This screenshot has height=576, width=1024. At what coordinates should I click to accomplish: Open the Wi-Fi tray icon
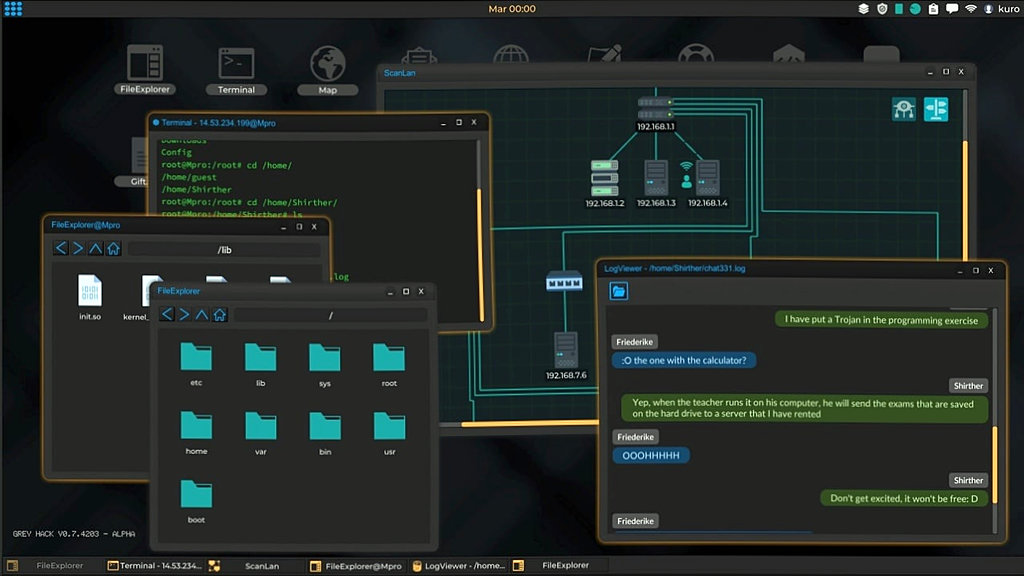tap(970, 8)
